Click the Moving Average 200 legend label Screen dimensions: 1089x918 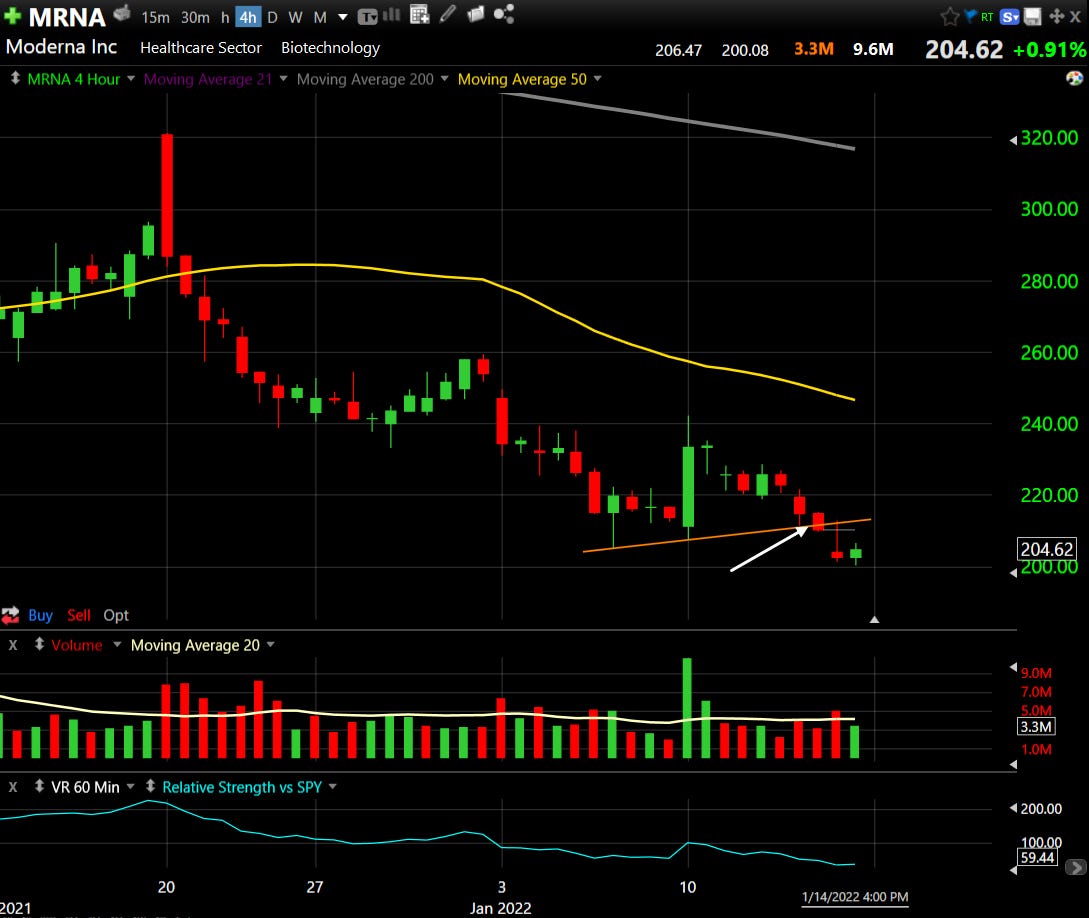pos(365,79)
